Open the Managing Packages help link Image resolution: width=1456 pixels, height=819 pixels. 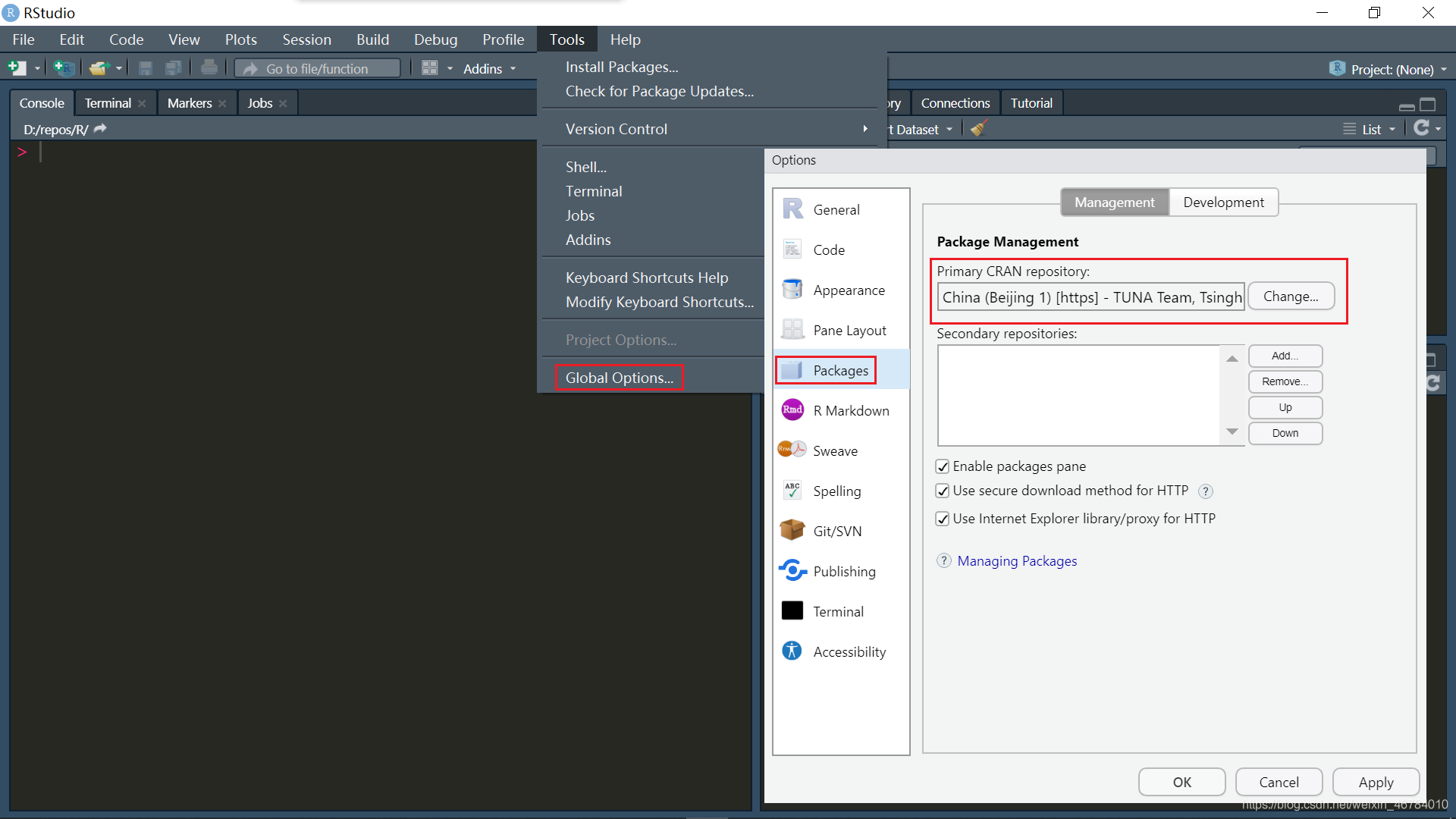click(1016, 561)
